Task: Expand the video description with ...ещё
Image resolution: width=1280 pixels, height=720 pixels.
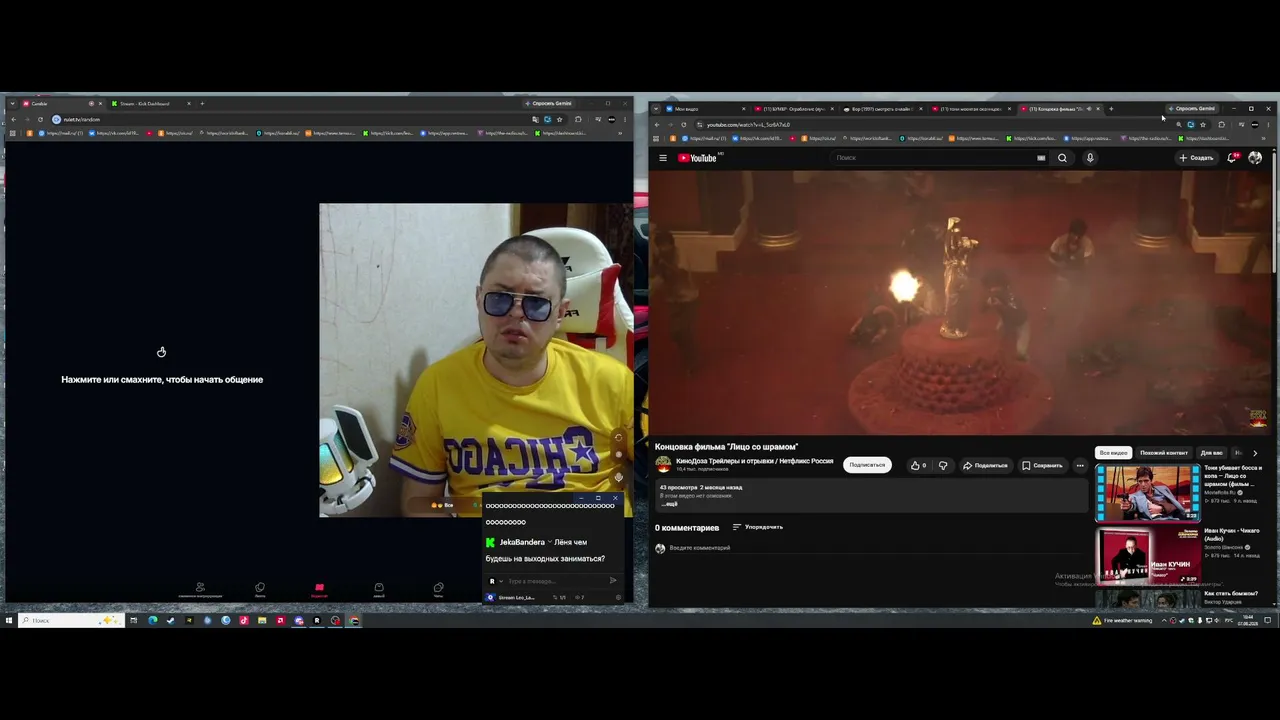Action: tap(669, 504)
